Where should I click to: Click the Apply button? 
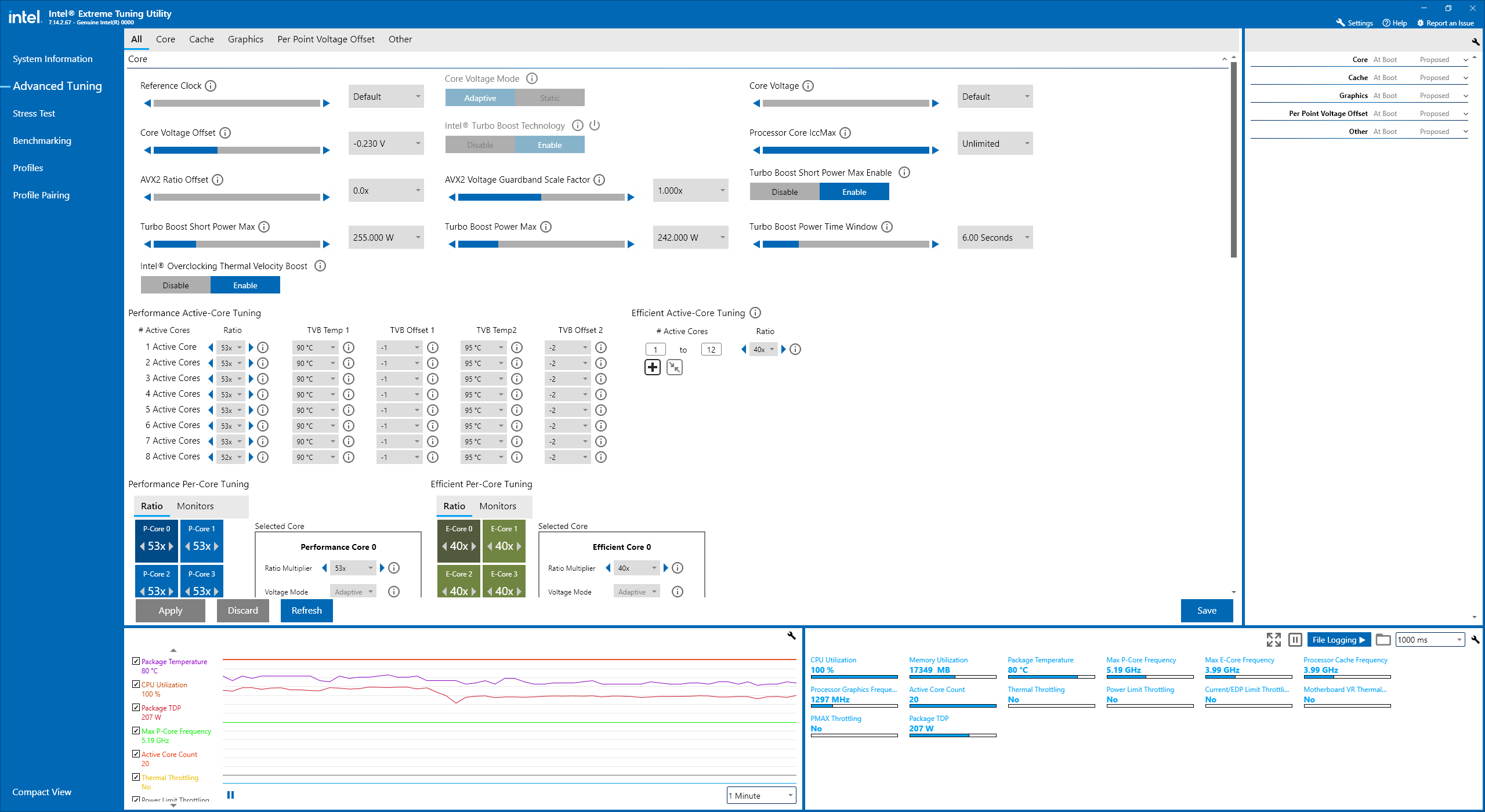pyautogui.click(x=170, y=611)
